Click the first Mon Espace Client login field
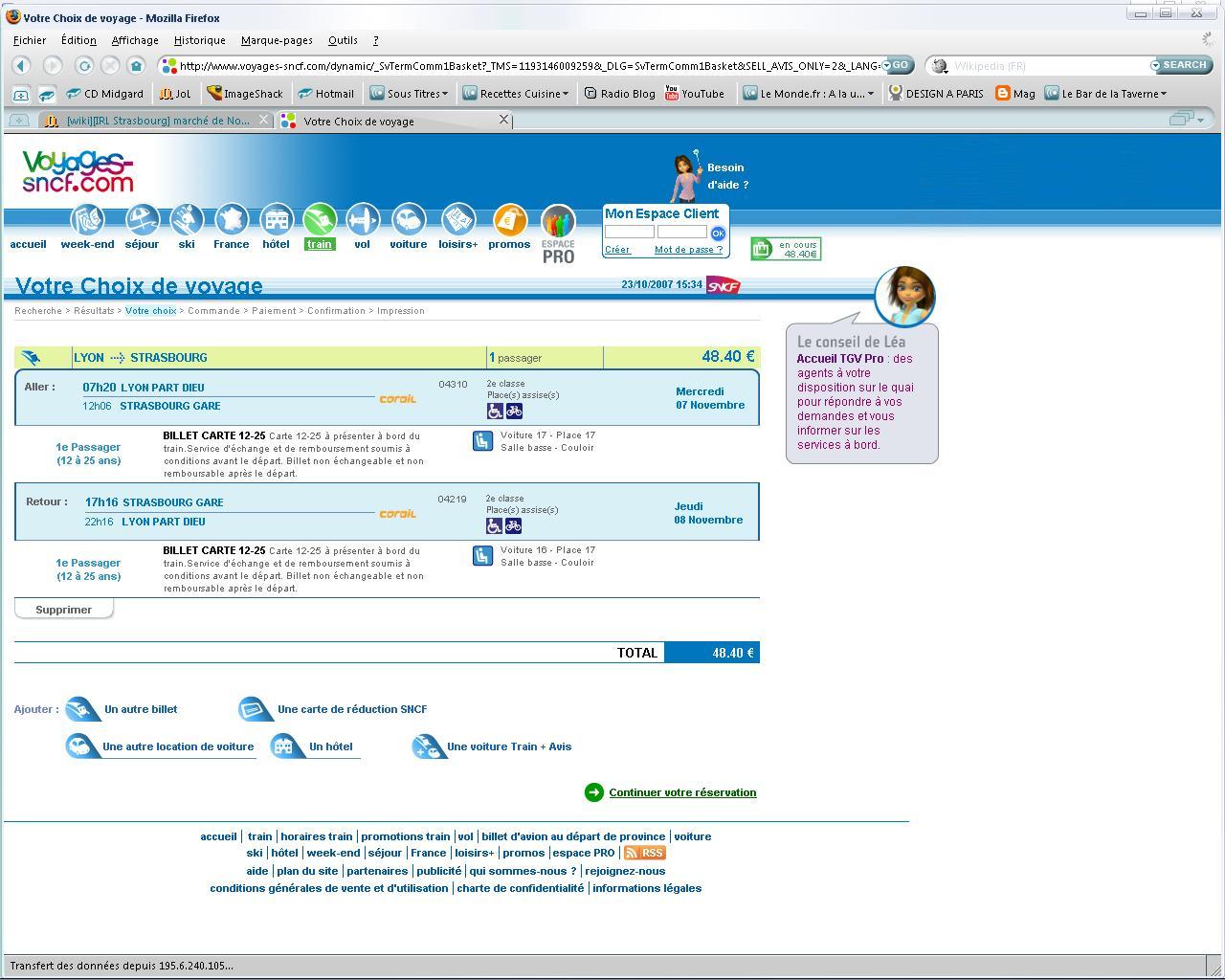Viewport: 1225px width, 980px height. click(x=630, y=233)
